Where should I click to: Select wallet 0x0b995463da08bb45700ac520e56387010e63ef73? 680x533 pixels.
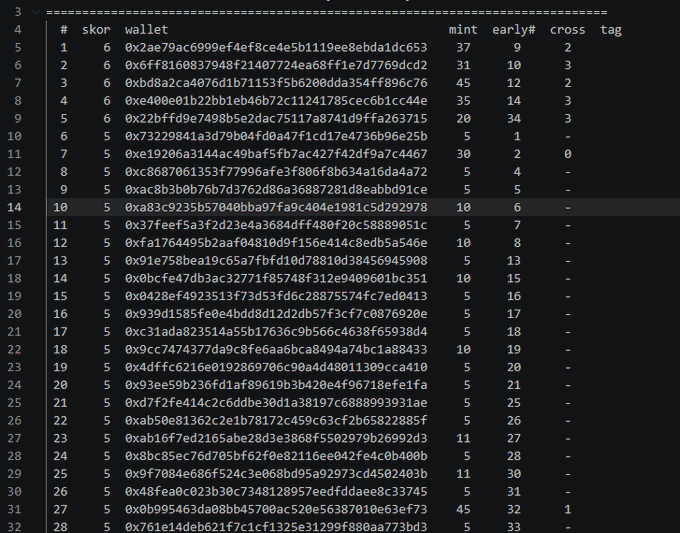coord(276,510)
